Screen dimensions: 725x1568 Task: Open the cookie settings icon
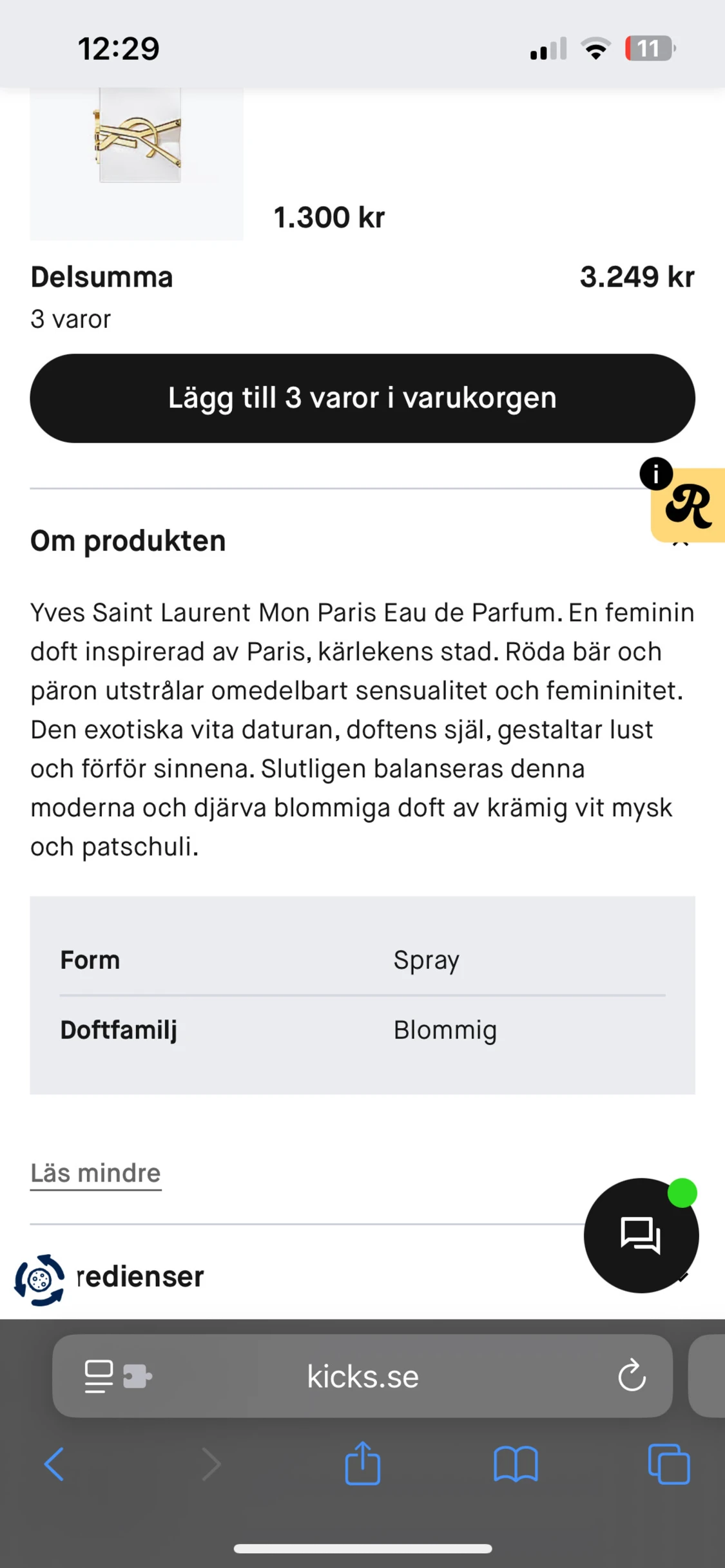tap(39, 1279)
